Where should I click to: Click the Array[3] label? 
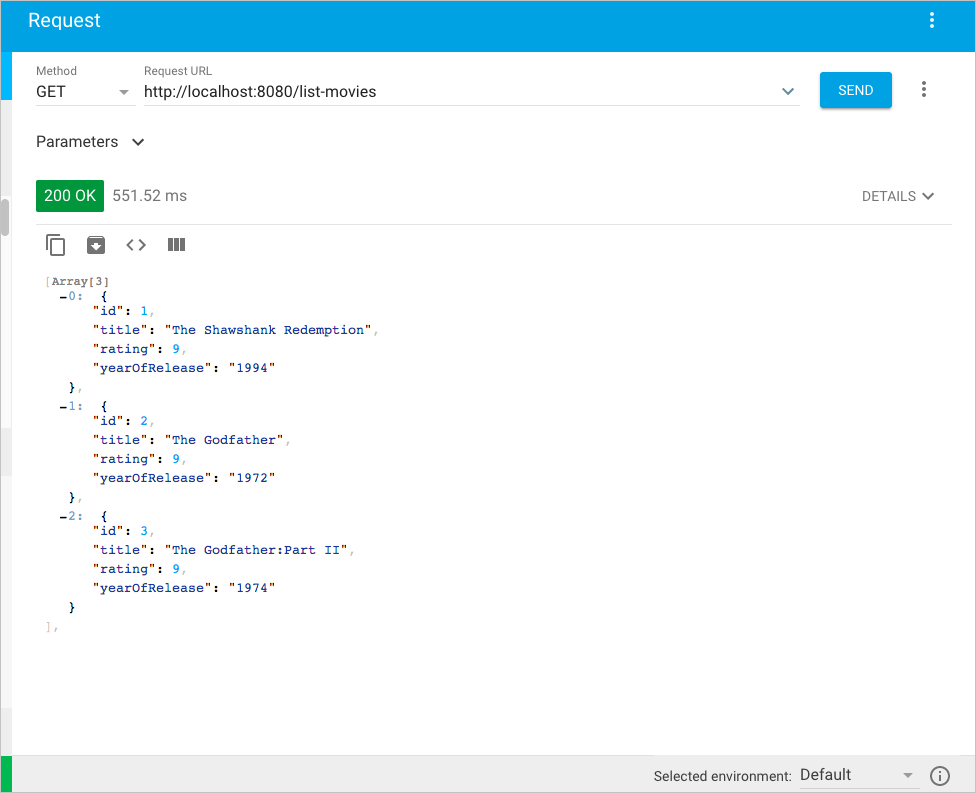tap(80, 281)
